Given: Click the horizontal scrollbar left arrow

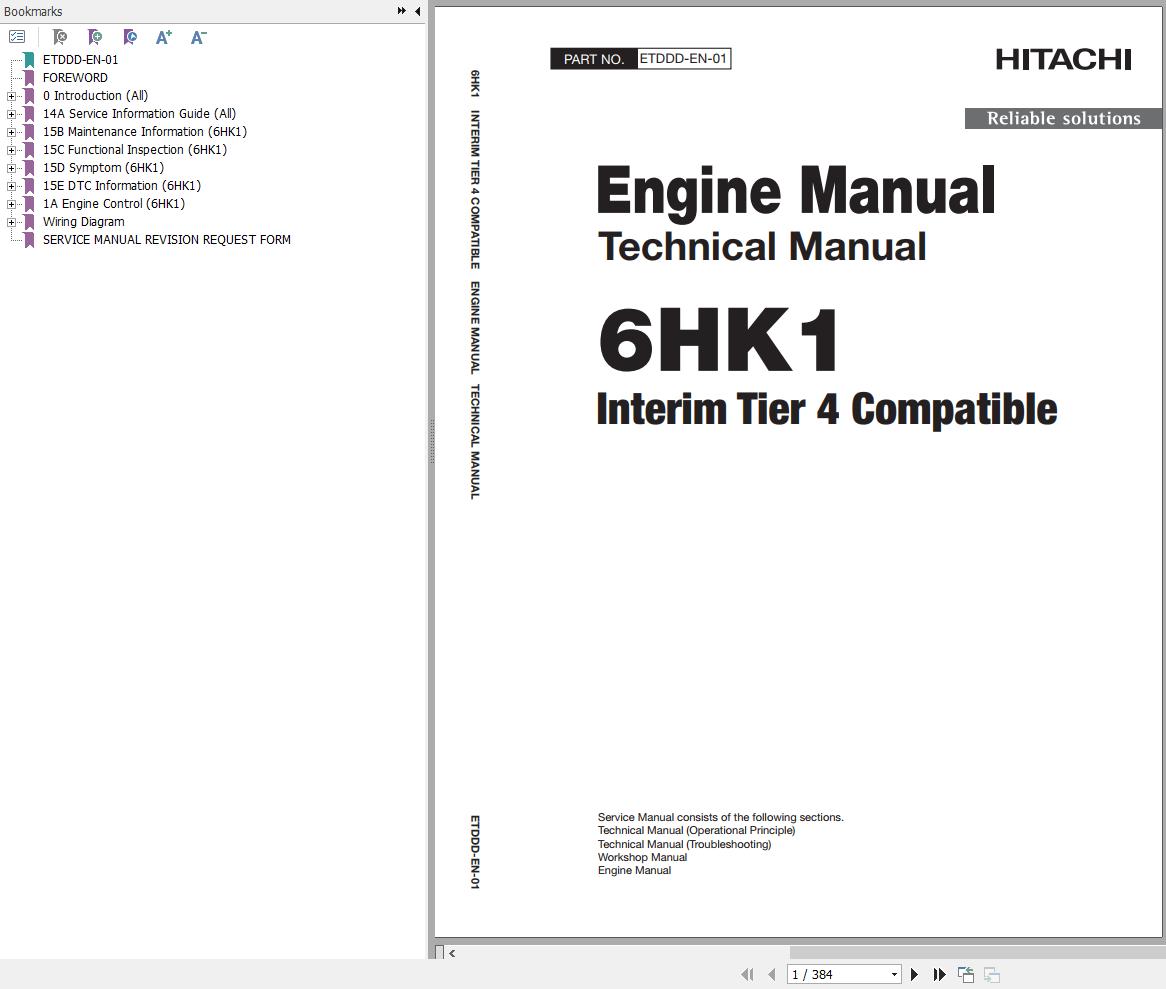Looking at the screenshot, I should (x=452, y=953).
